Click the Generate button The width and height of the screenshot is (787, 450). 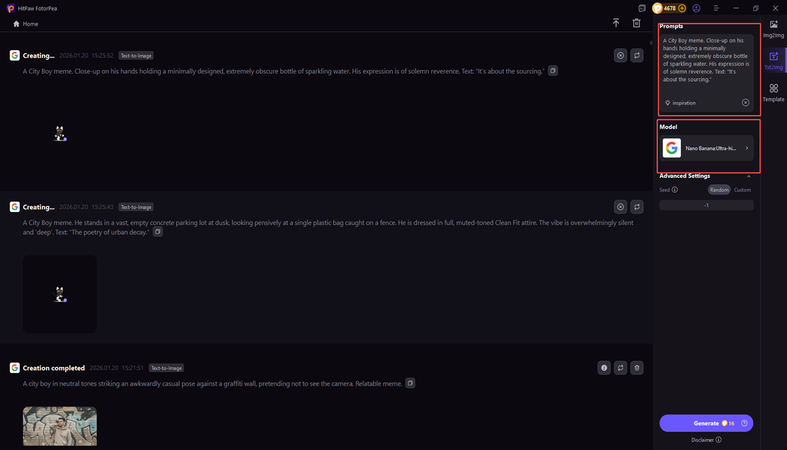pyautogui.click(x=706, y=423)
